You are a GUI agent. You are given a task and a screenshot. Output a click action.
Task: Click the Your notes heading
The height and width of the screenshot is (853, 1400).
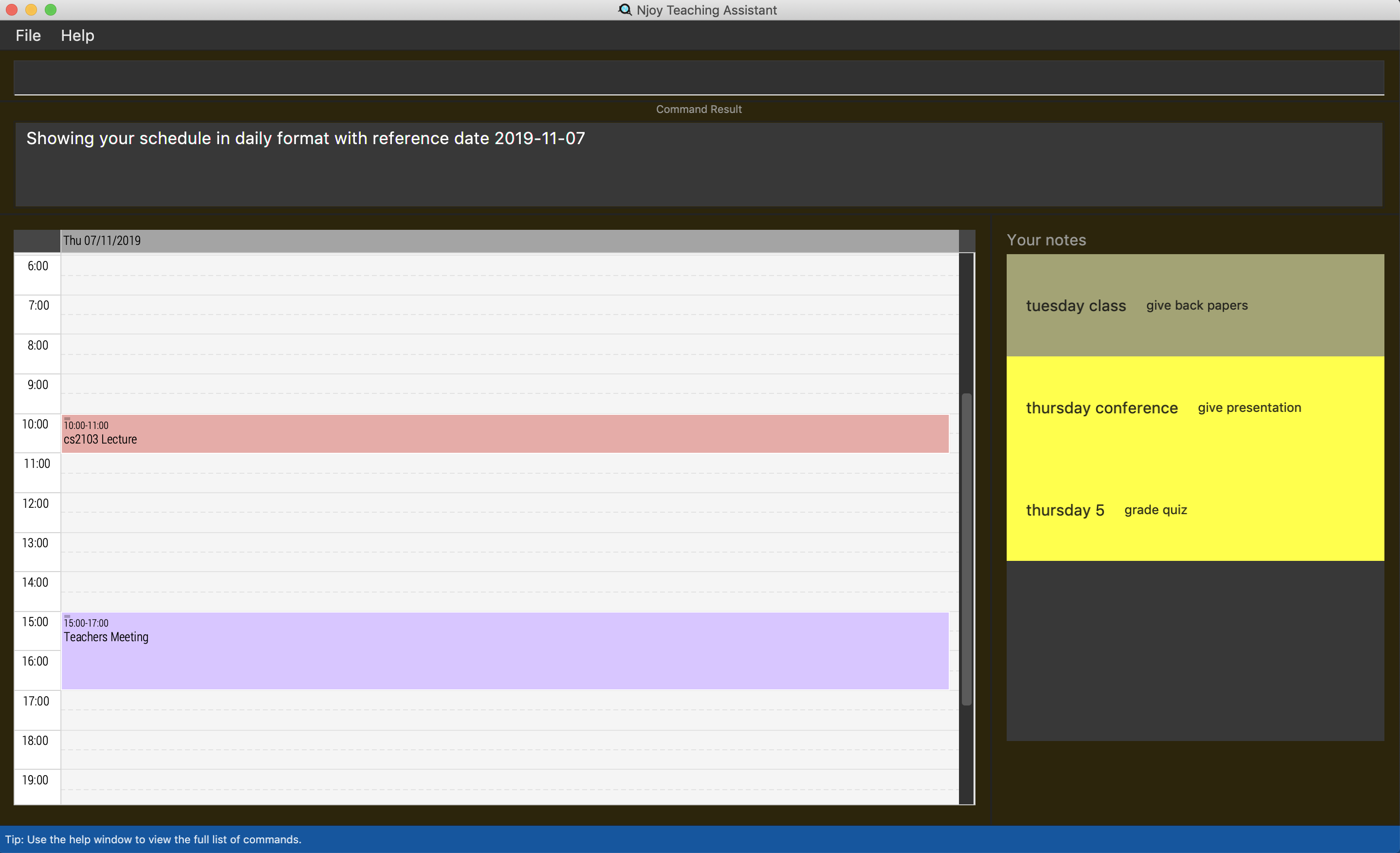coord(1046,240)
